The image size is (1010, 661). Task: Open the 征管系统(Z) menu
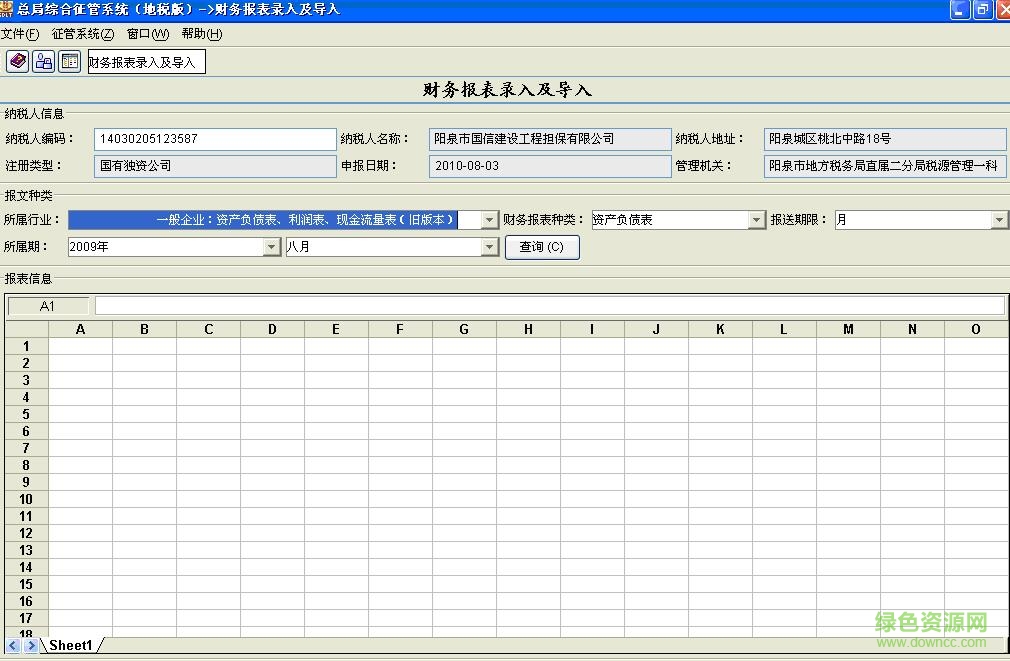click(x=80, y=33)
